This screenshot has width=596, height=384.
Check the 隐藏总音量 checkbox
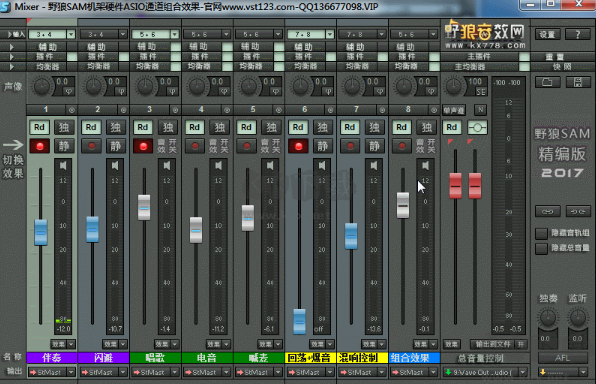[541, 249]
